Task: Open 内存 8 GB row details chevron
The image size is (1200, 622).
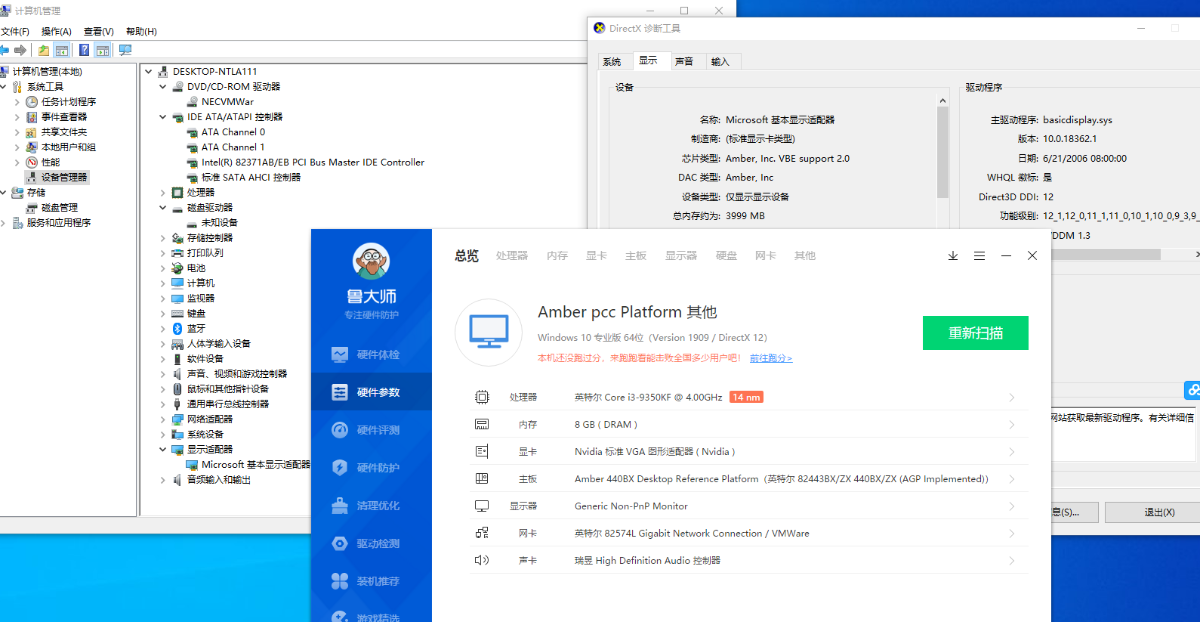Action: coord(1011,425)
